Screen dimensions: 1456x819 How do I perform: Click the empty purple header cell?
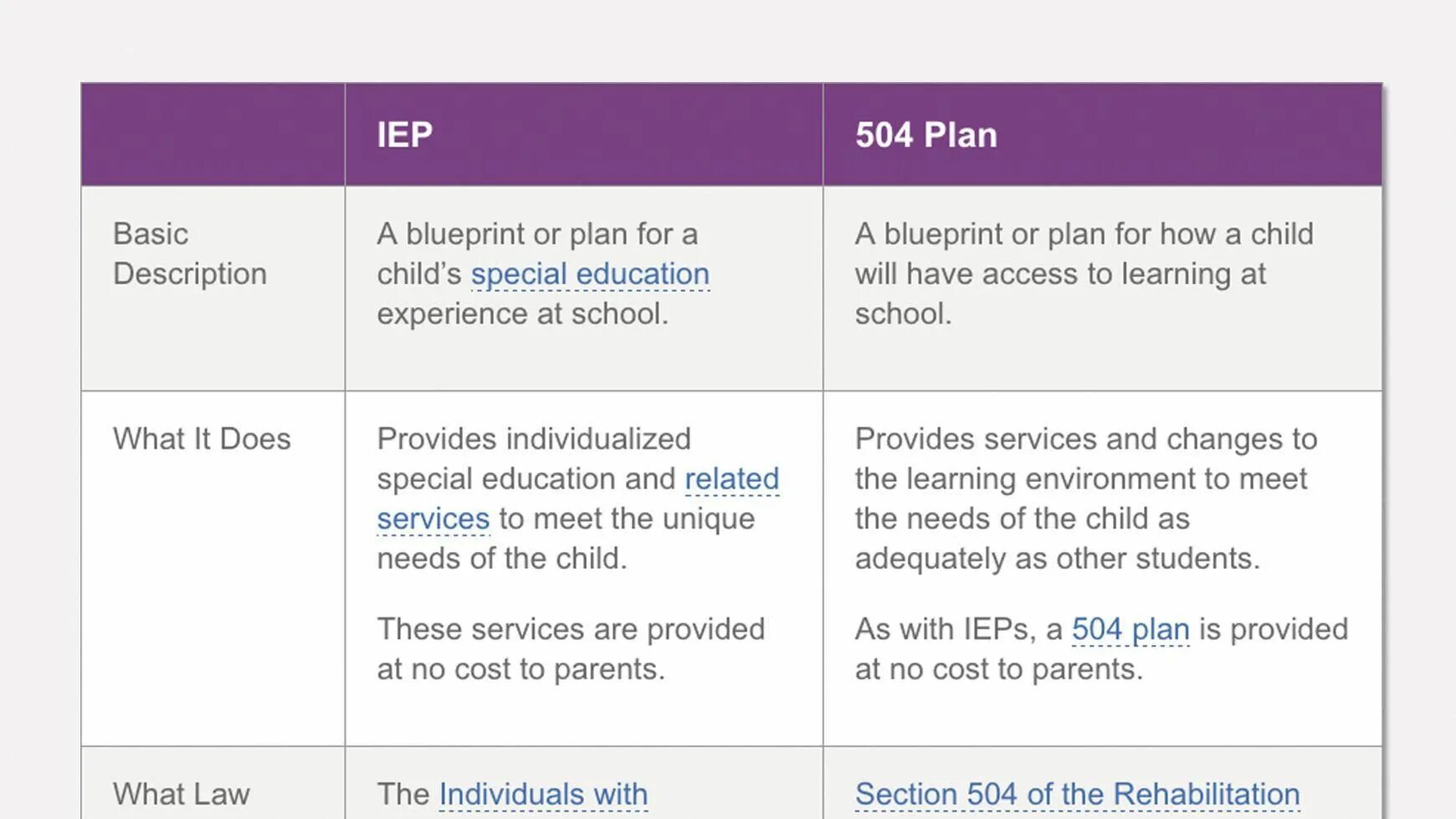(x=213, y=135)
